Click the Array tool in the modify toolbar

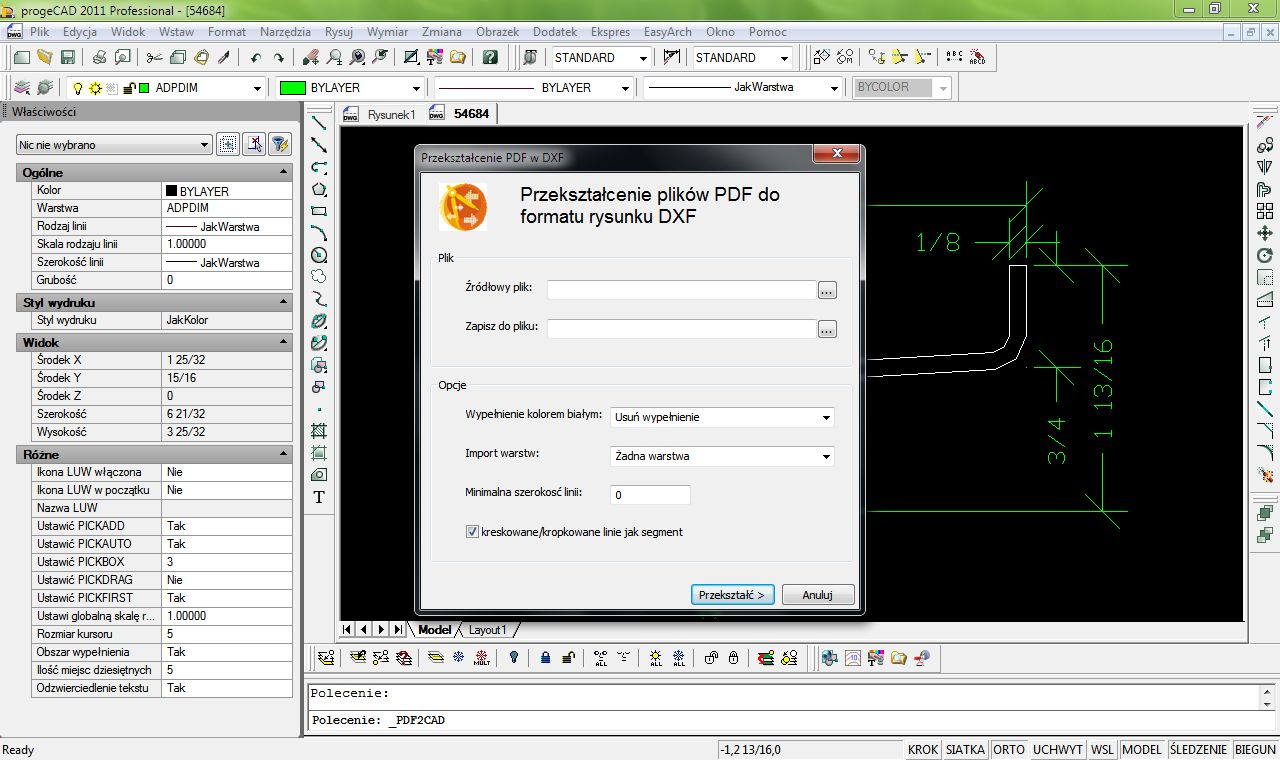[1265, 211]
